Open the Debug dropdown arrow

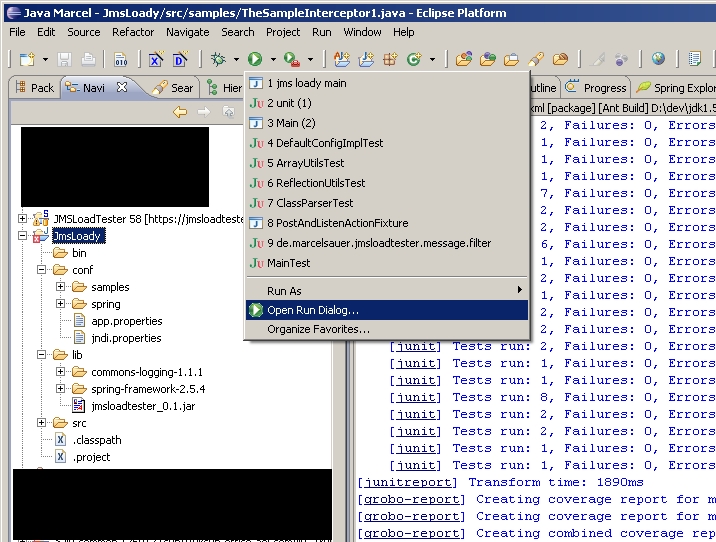coord(236,59)
